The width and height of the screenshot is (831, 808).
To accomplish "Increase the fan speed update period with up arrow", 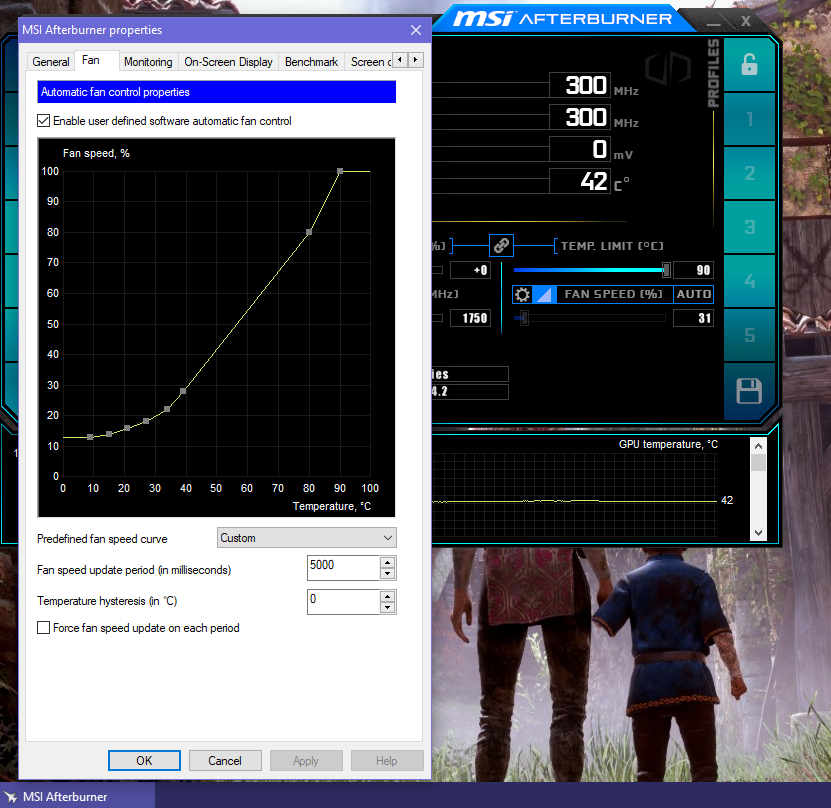I will pyautogui.click(x=388, y=563).
